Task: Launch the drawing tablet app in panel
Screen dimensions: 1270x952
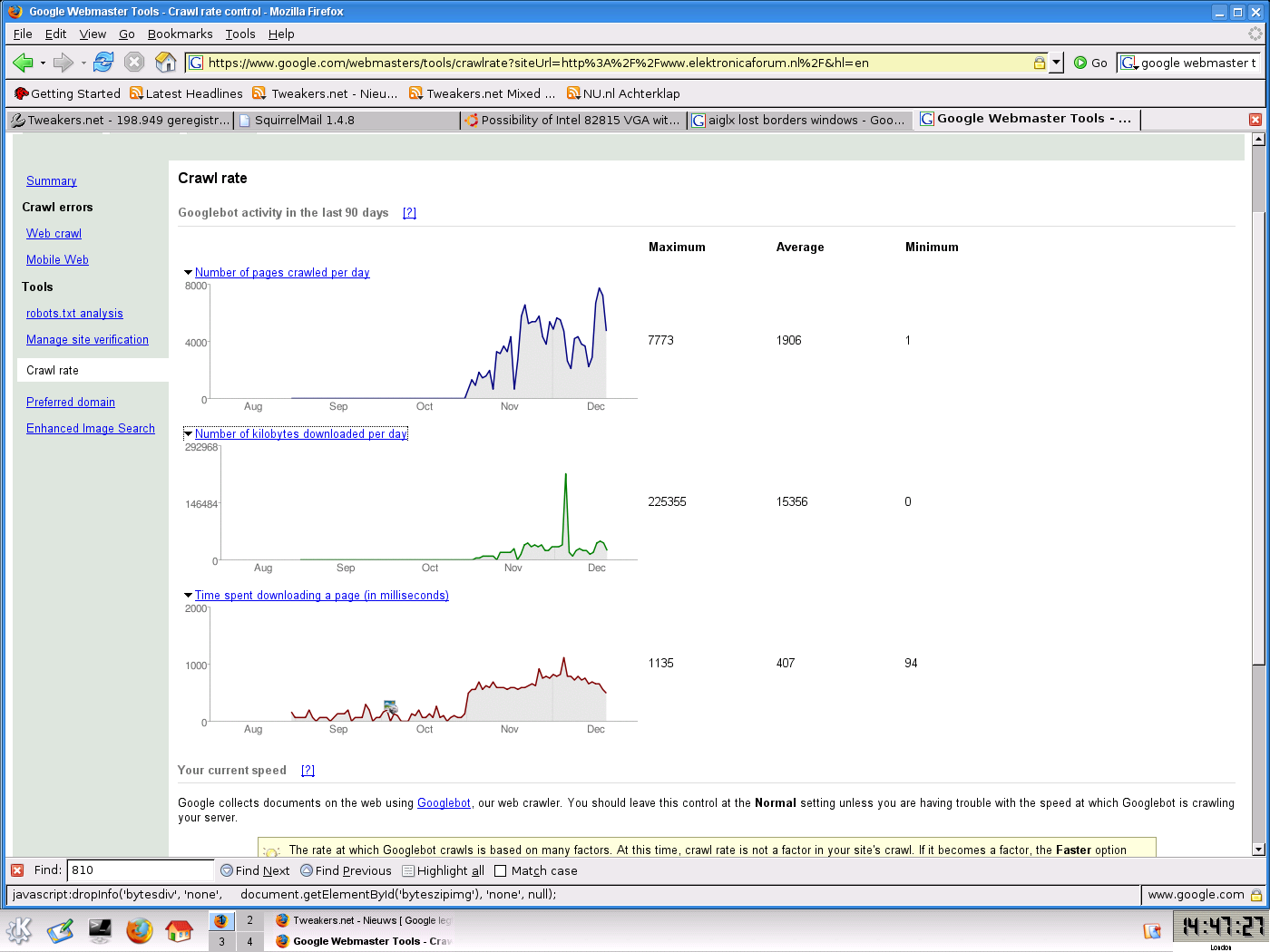Action: pos(60,930)
